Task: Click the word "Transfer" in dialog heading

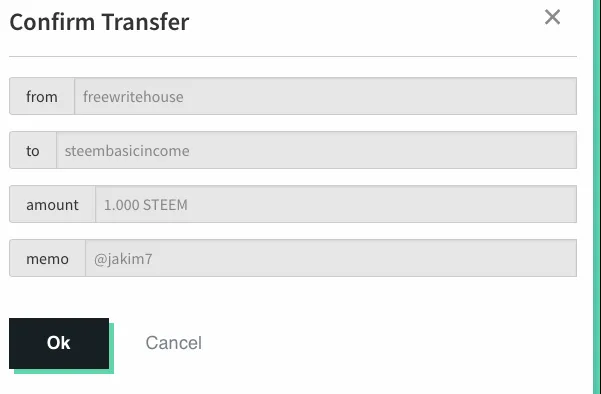Action: (146, 22)
